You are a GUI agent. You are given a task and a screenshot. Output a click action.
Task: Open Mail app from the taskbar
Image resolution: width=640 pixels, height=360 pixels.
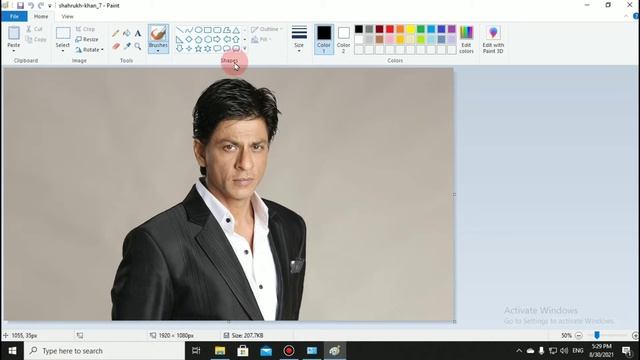pos(266,351)
